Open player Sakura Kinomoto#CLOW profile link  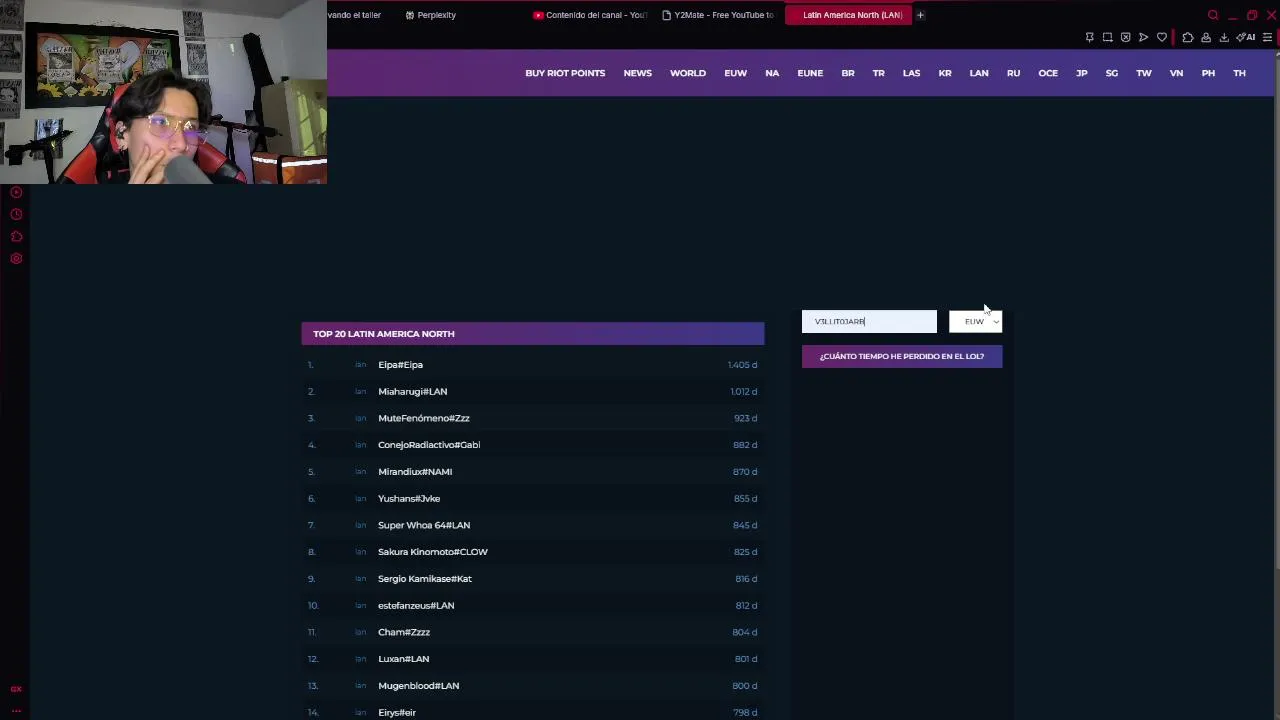tap(433, 552)
